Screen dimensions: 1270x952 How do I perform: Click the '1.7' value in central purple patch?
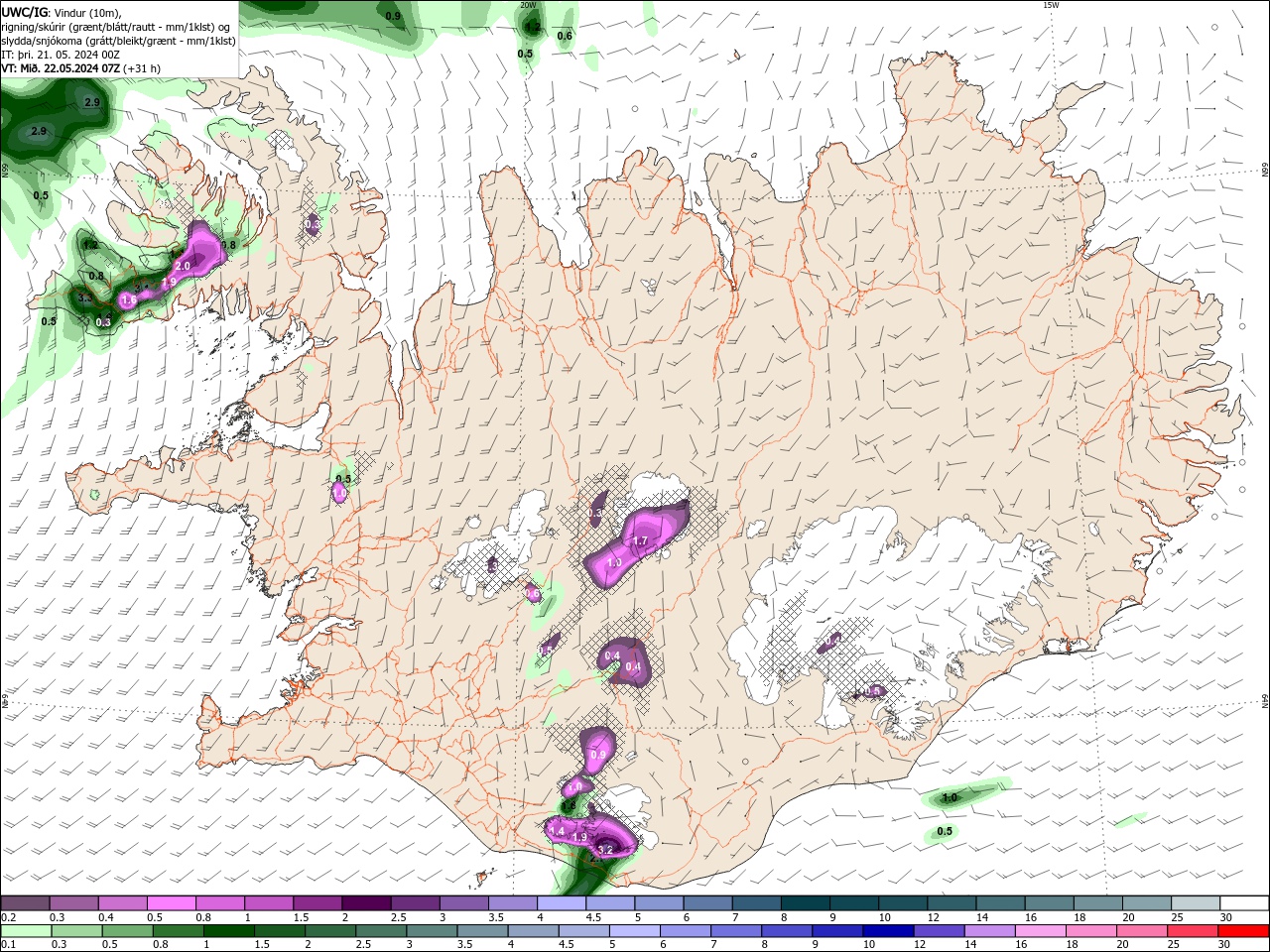click(640, 541)
